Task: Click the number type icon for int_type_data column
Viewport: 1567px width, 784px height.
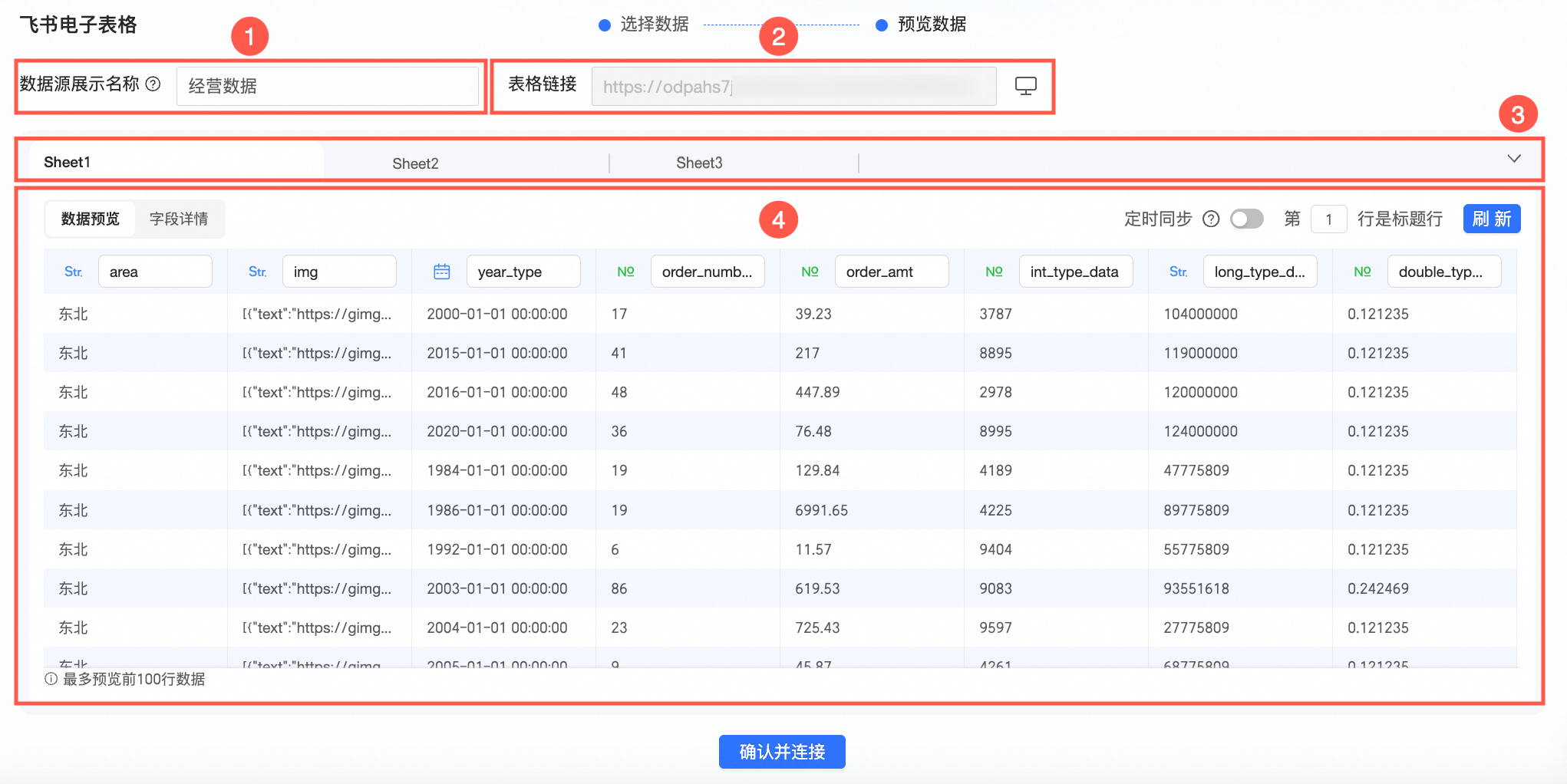Action: pyautogui.click(x=995, y=272)
